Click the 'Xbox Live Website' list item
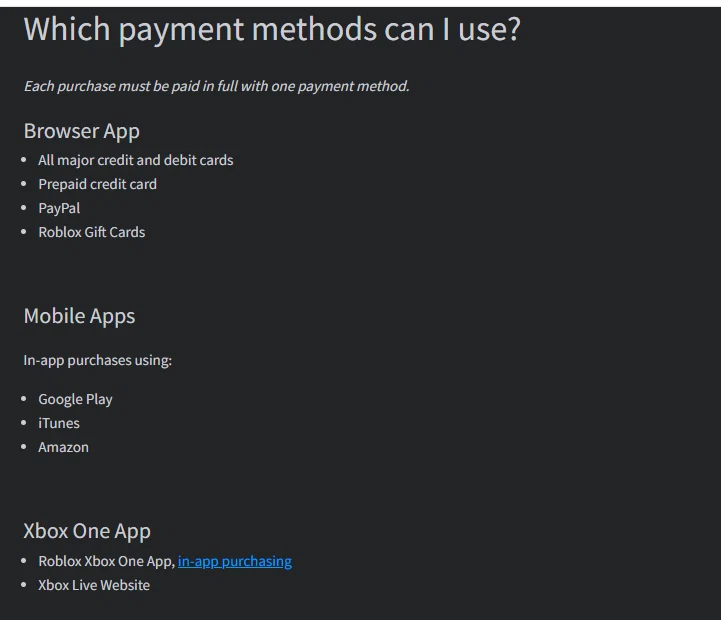 (94, 586)
